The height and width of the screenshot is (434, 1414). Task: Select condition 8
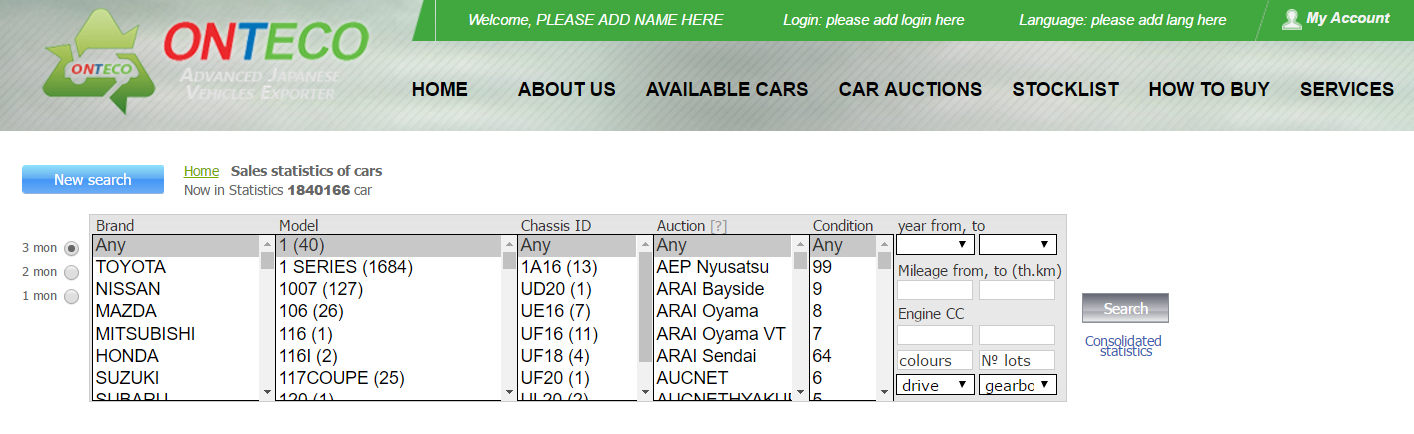point(843,311)
